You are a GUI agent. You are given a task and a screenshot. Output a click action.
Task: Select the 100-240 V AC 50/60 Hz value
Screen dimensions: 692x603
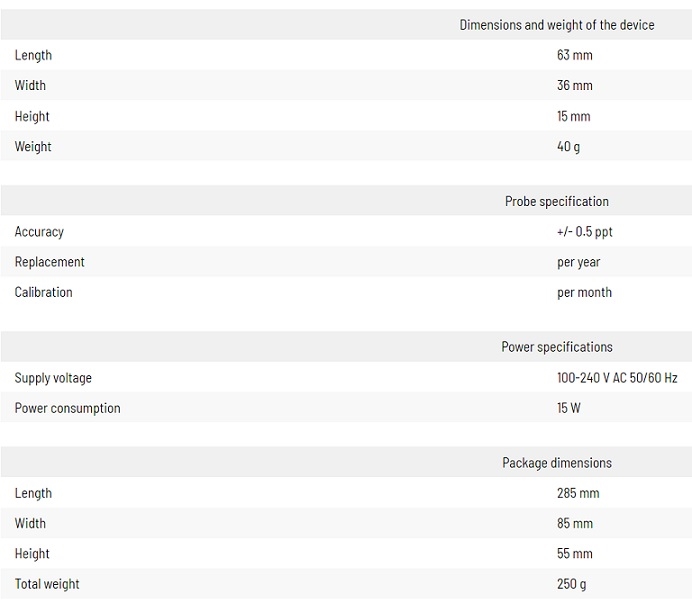click(617, 378)
